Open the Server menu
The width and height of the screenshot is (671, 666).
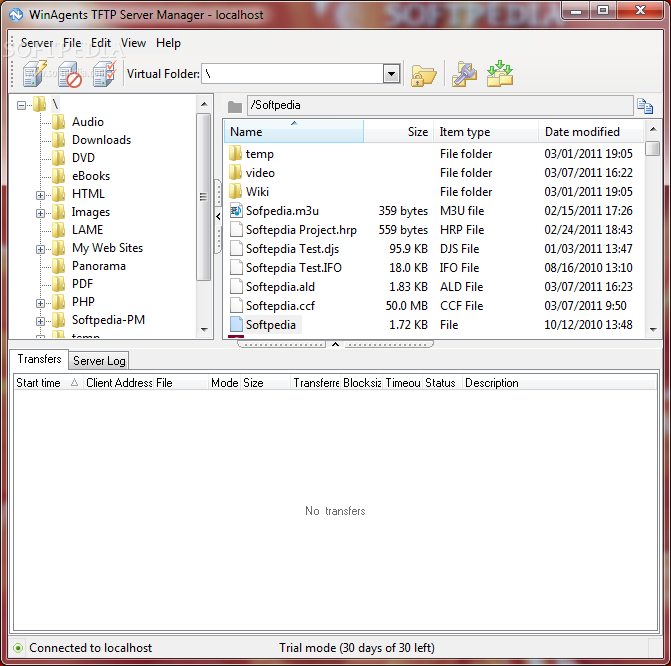click(37, 43)
